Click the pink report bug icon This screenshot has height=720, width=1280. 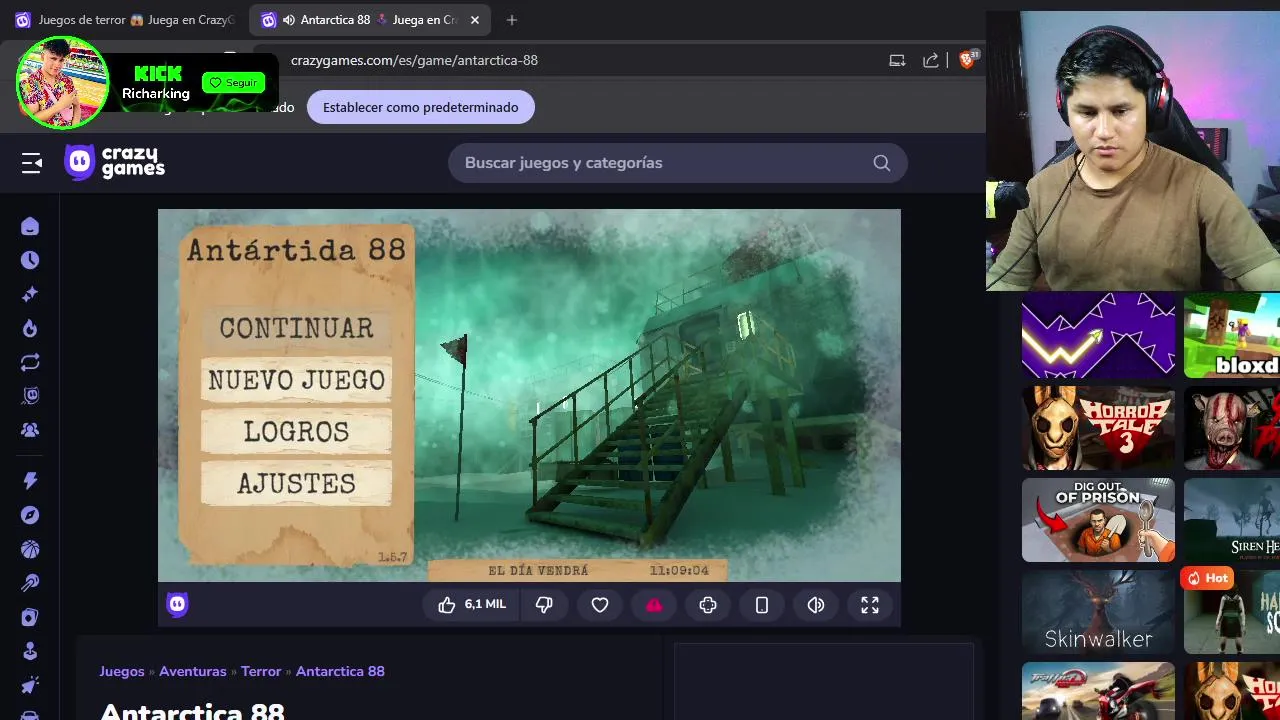(654, 605)
